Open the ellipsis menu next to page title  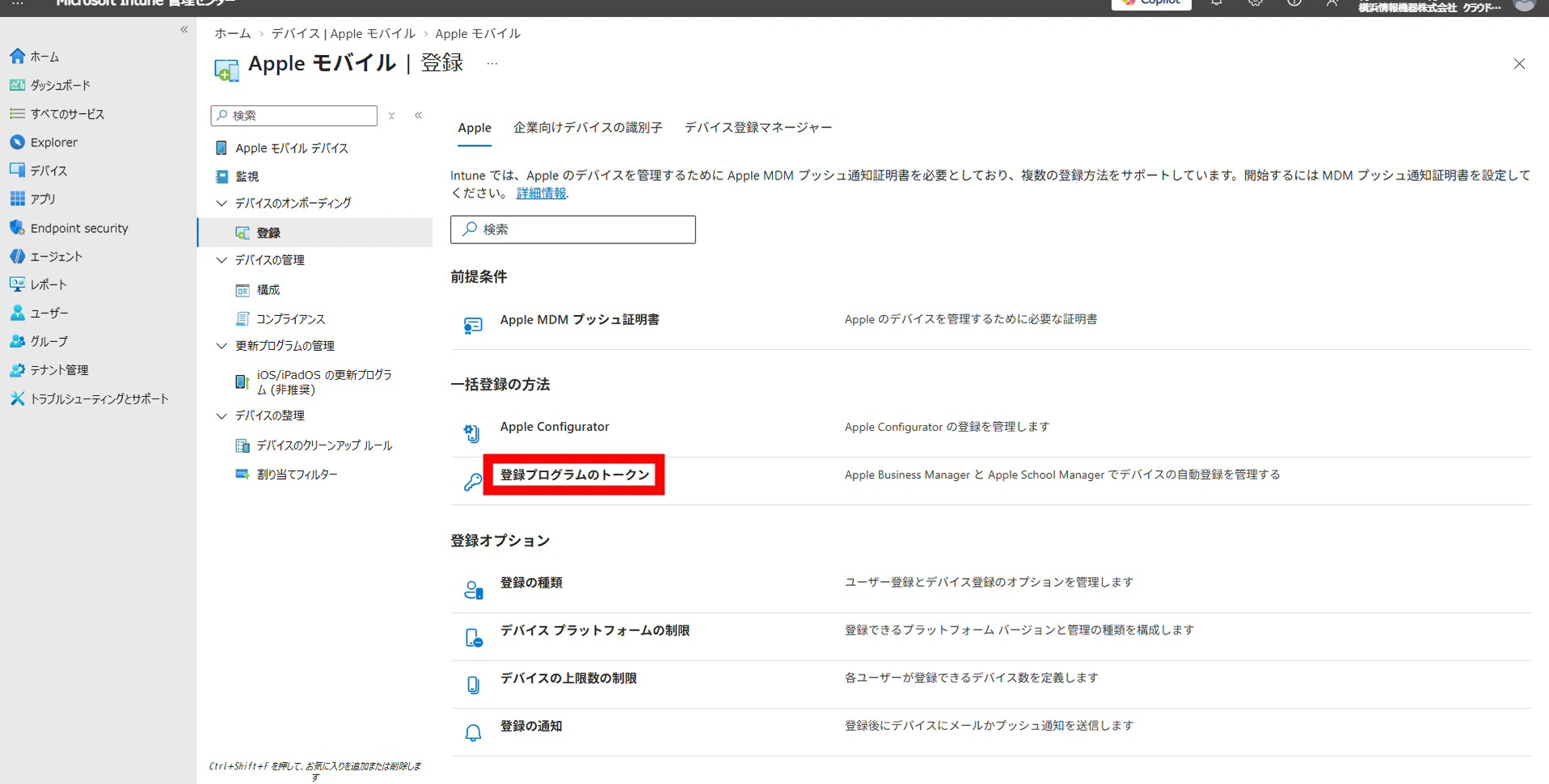[492, 63]
